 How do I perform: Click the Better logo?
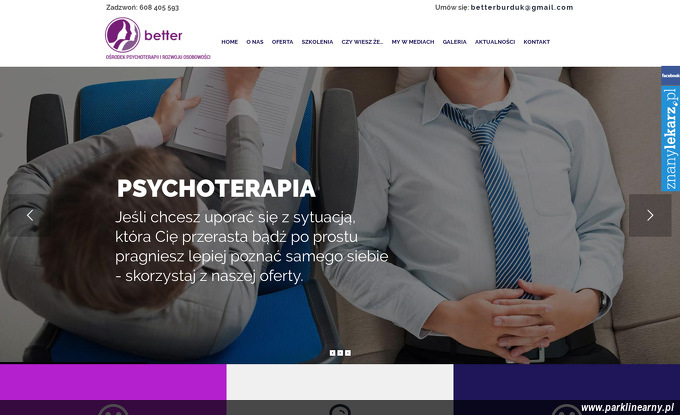click(158, 39)
